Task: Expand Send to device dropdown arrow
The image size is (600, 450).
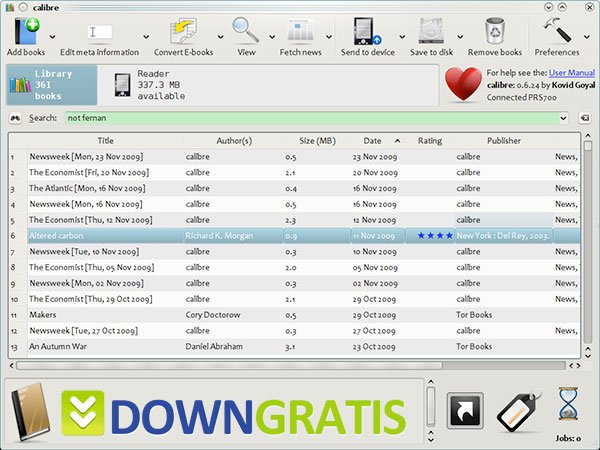Action: 402,37
